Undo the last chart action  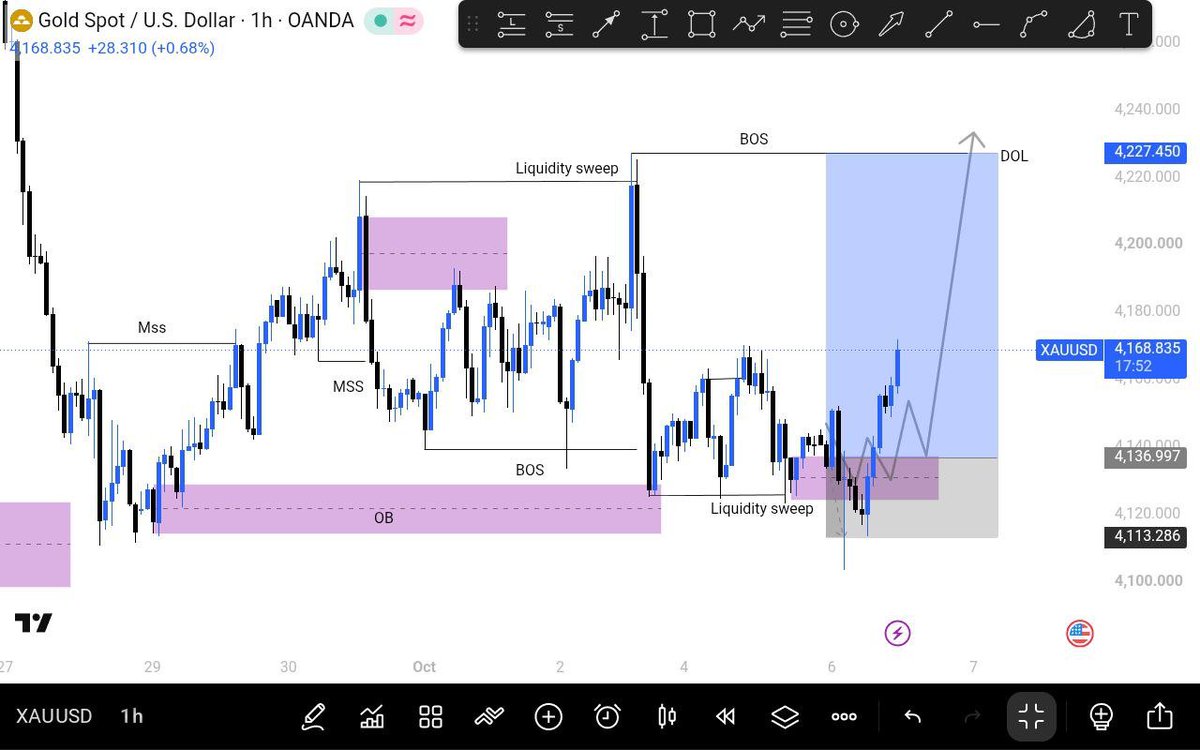(912, 716)
